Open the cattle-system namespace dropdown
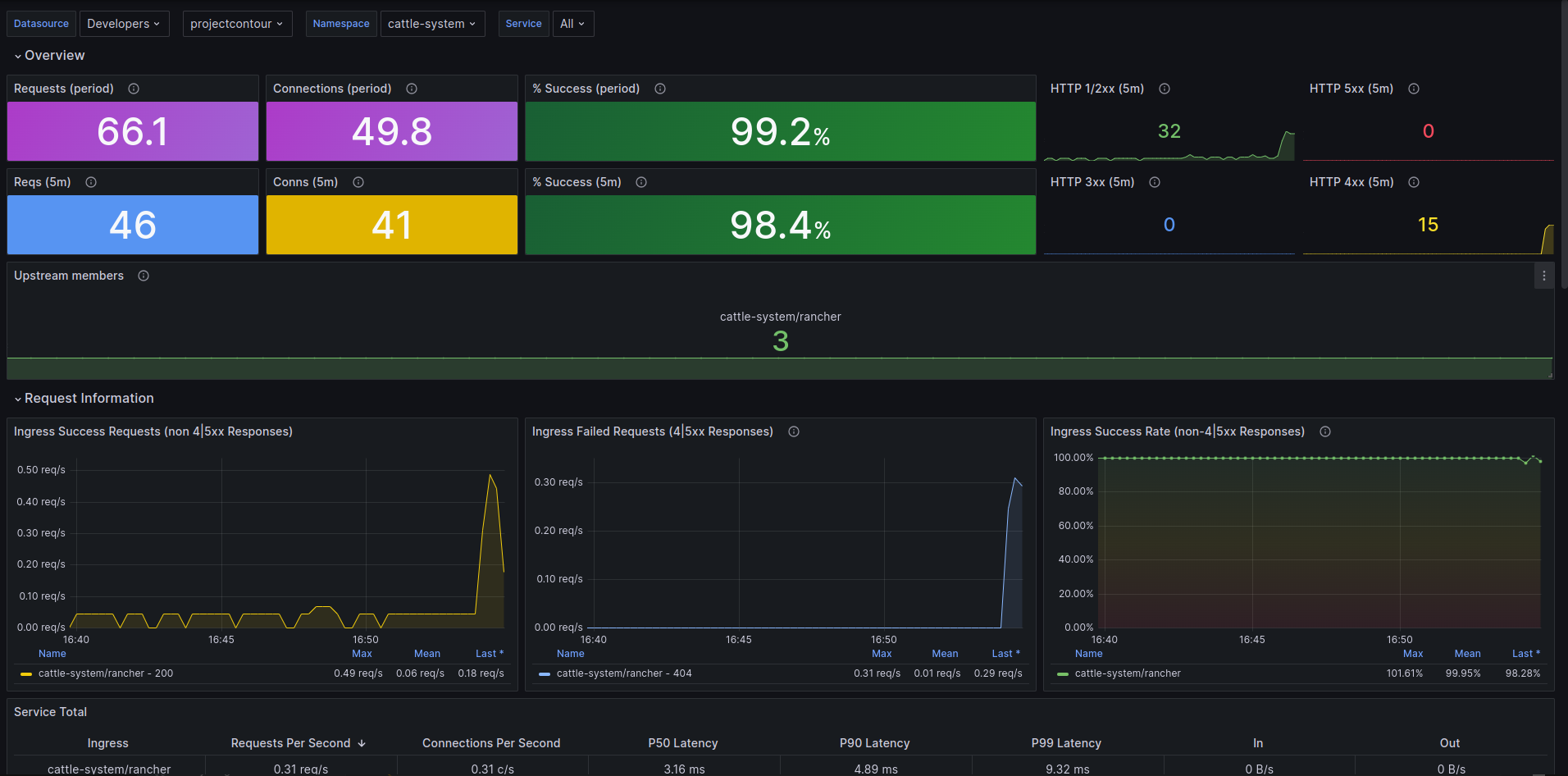Image resolution: width=1568 pixels, height=776 pixels. pos(432,24)
